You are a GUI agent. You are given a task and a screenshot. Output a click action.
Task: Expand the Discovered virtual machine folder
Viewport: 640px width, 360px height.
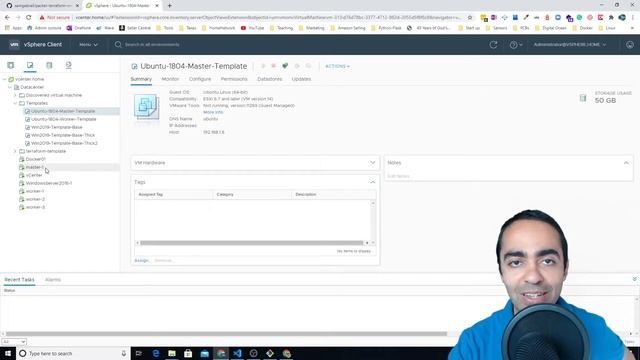click(15, 95)
